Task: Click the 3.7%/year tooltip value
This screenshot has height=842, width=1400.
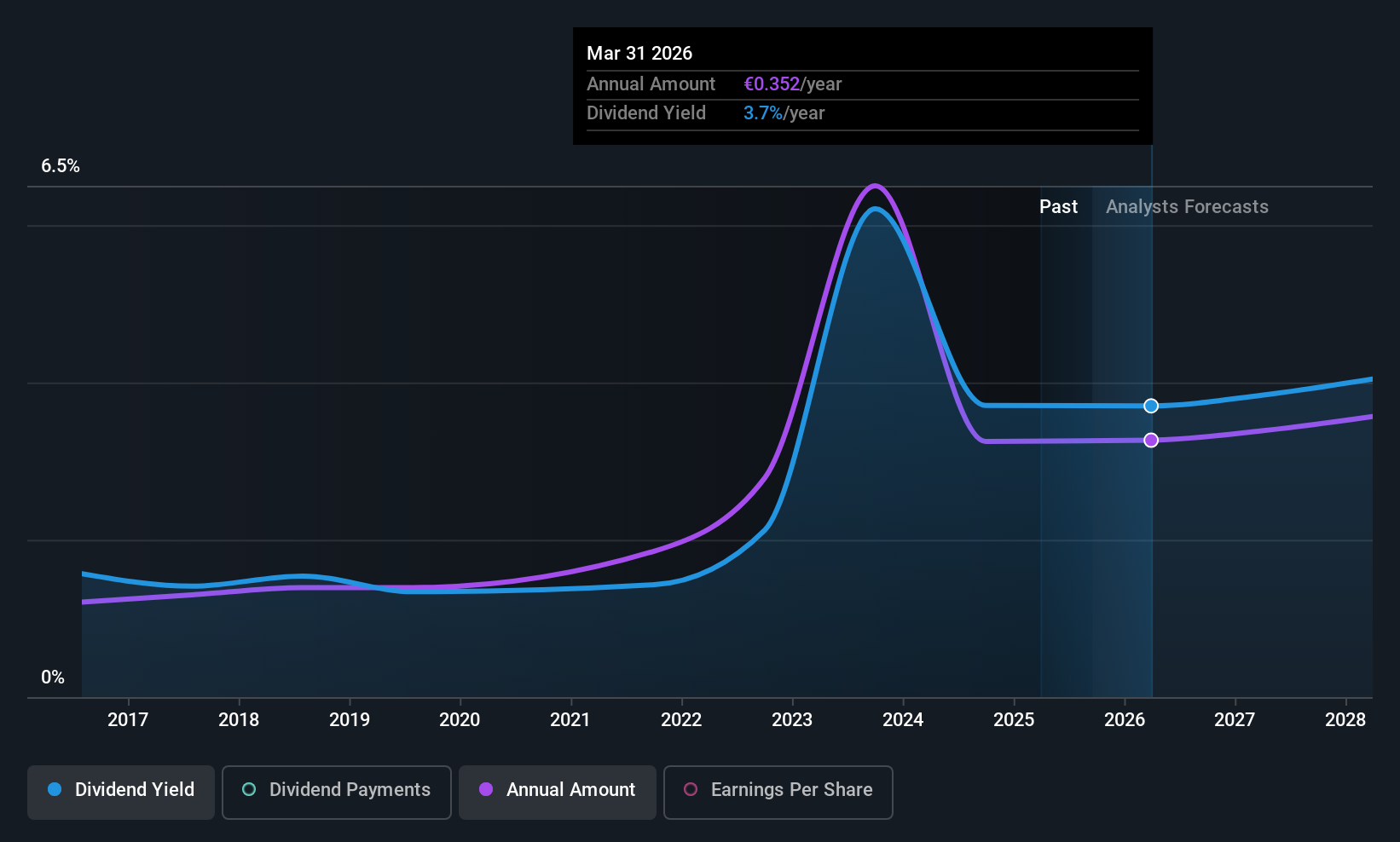Action: point(784,112)
